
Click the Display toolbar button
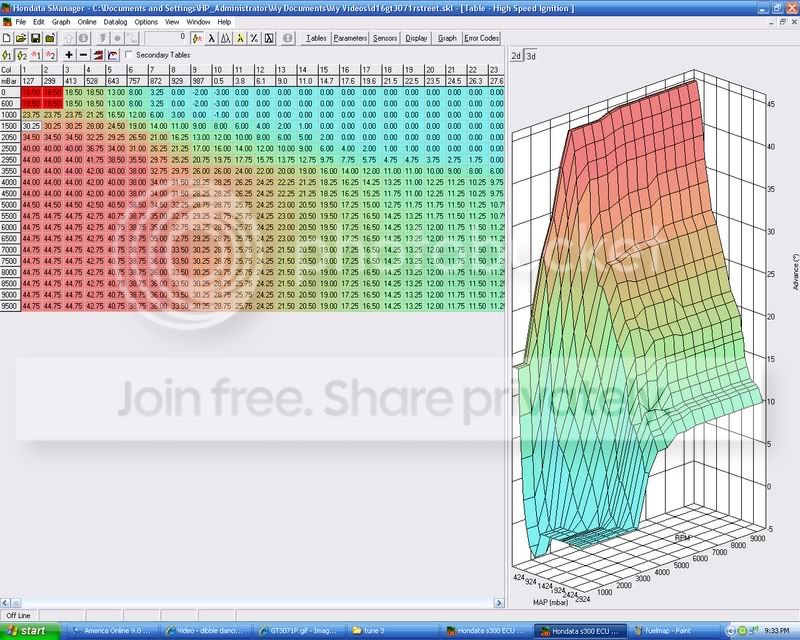[416, 38]
